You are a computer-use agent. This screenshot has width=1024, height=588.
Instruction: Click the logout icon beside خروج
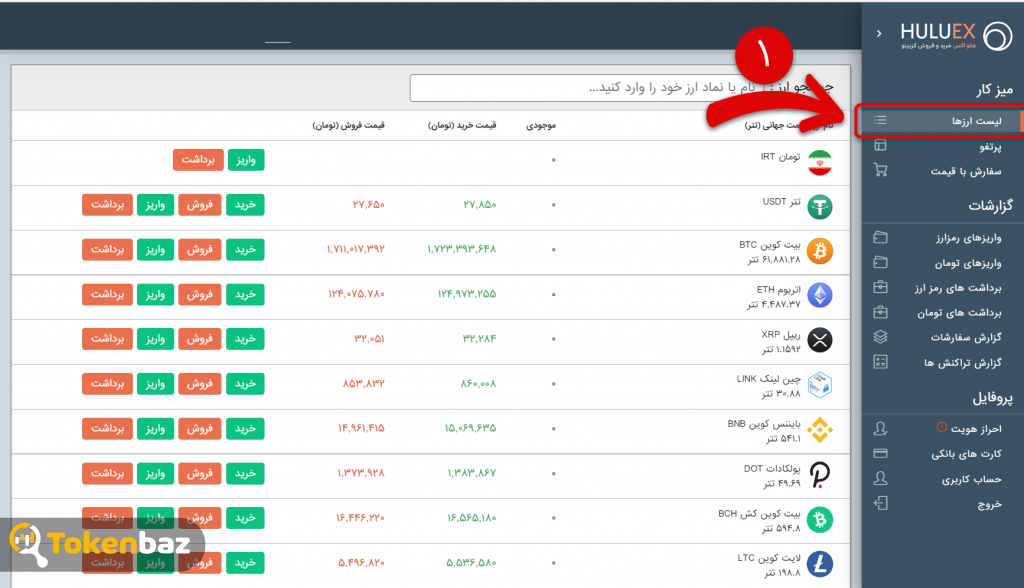point(880,503)
